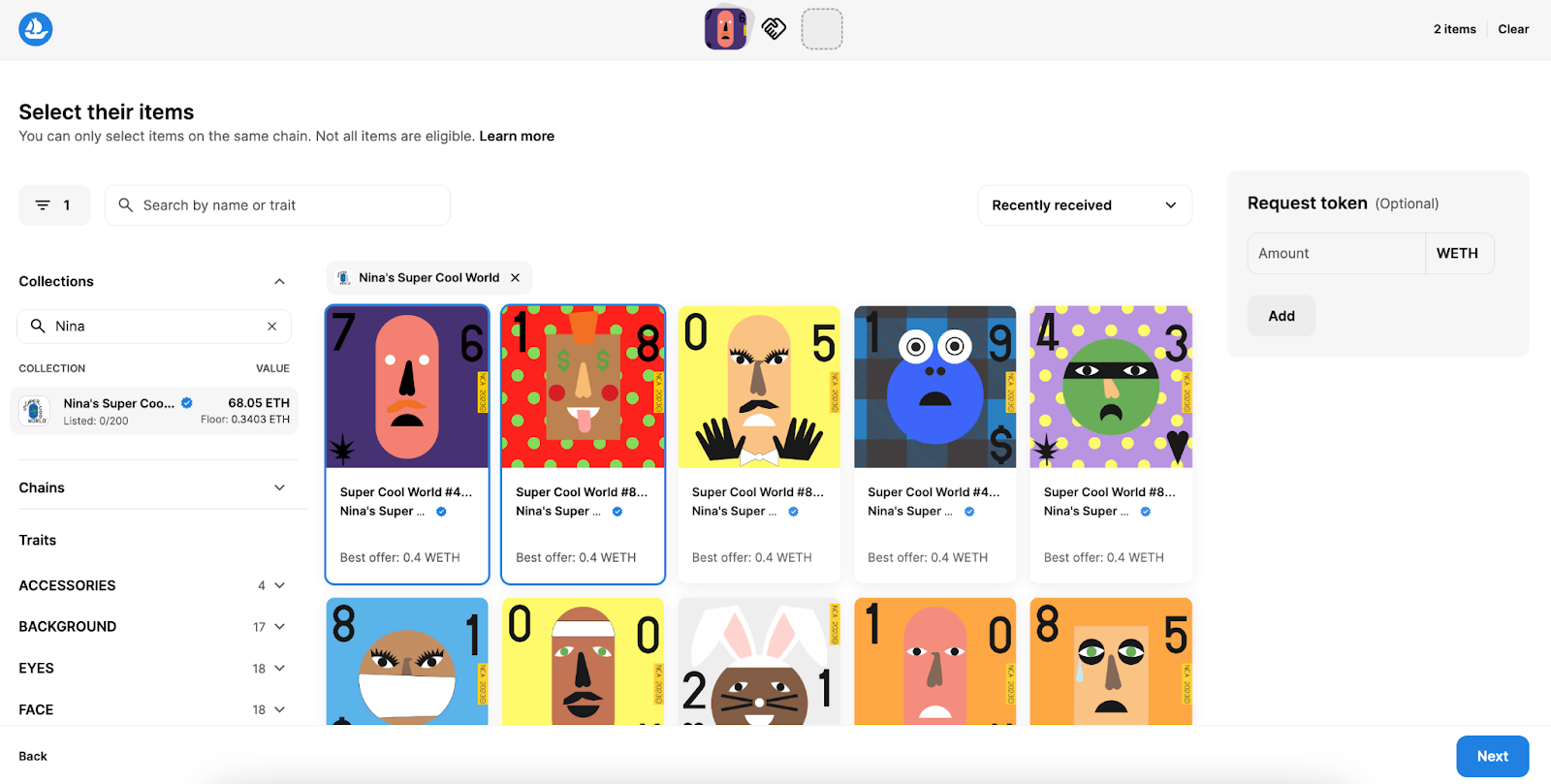Click the Amount input field
Viewport: 1551px width, 784px height.
click(1336, 254)
